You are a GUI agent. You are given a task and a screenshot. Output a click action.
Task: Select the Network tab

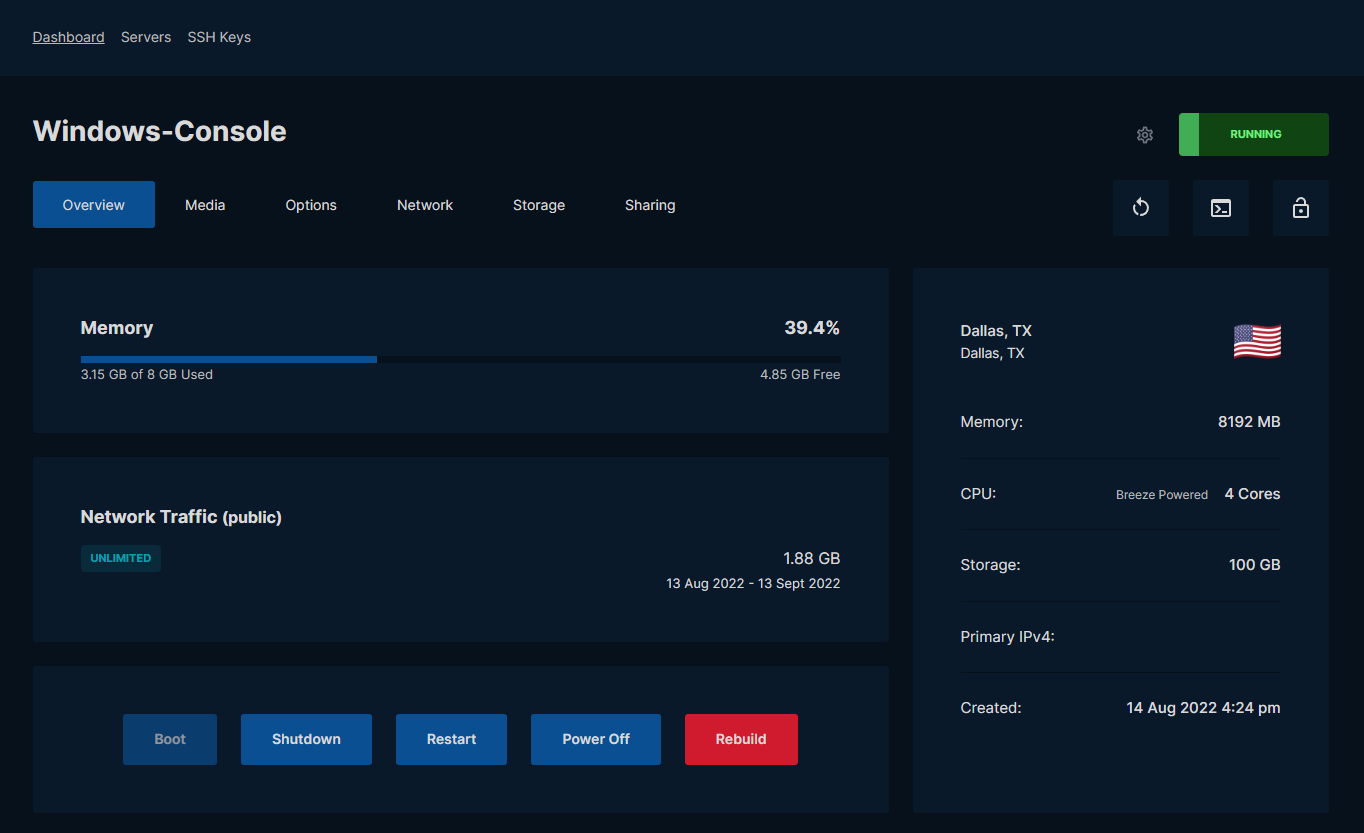[425, 205]
